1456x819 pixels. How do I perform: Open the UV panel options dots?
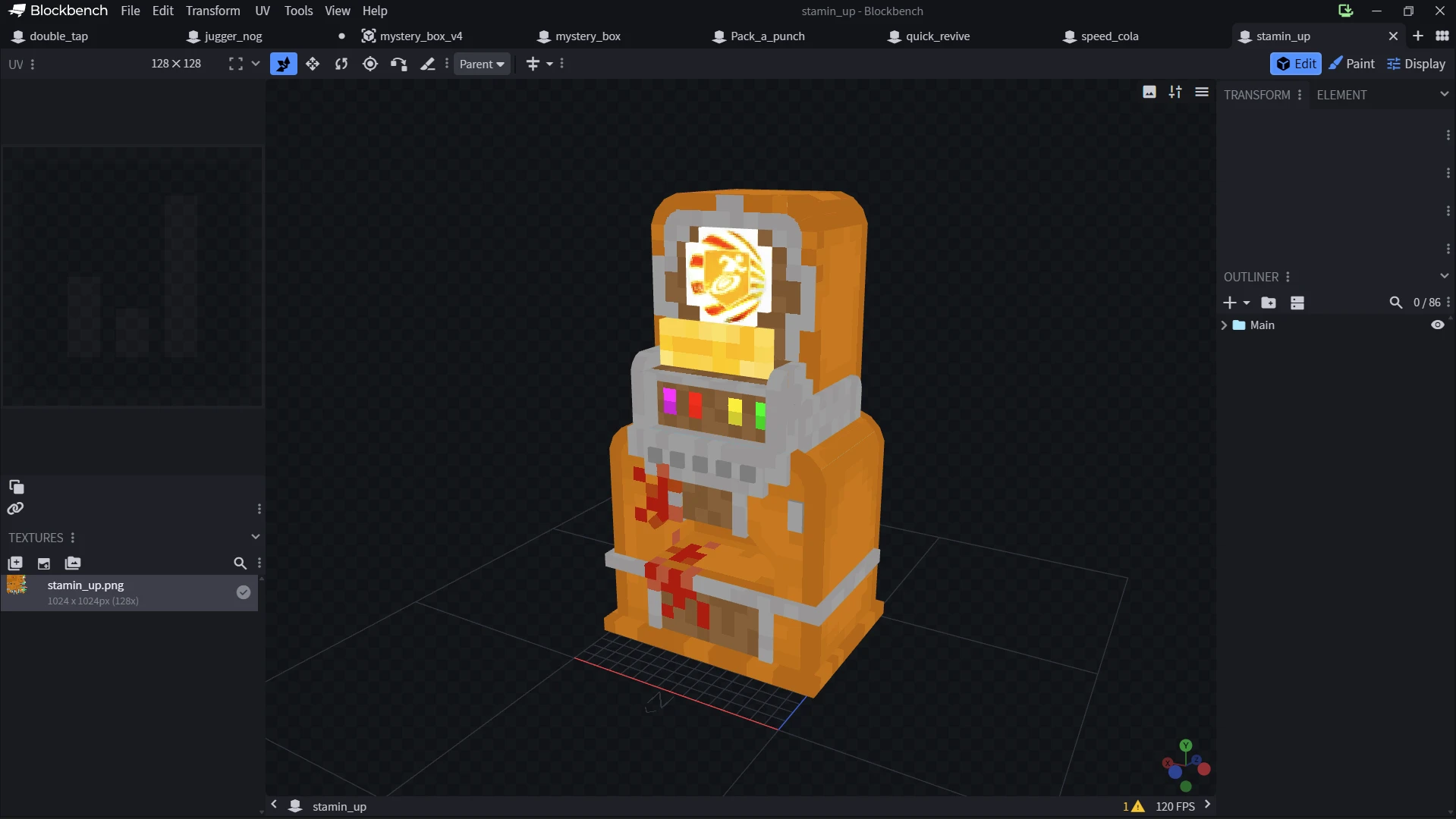(x=33, y=64)
